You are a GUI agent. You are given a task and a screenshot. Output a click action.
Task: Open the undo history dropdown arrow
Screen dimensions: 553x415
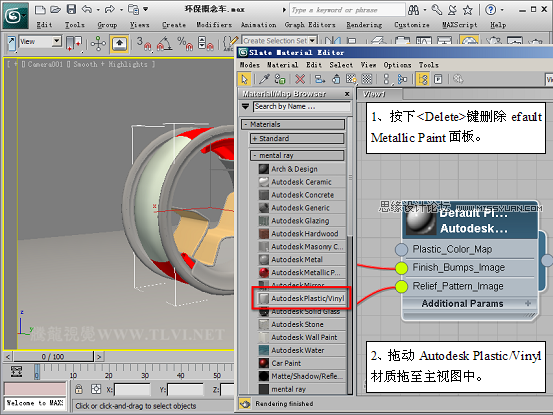point(98,10)
